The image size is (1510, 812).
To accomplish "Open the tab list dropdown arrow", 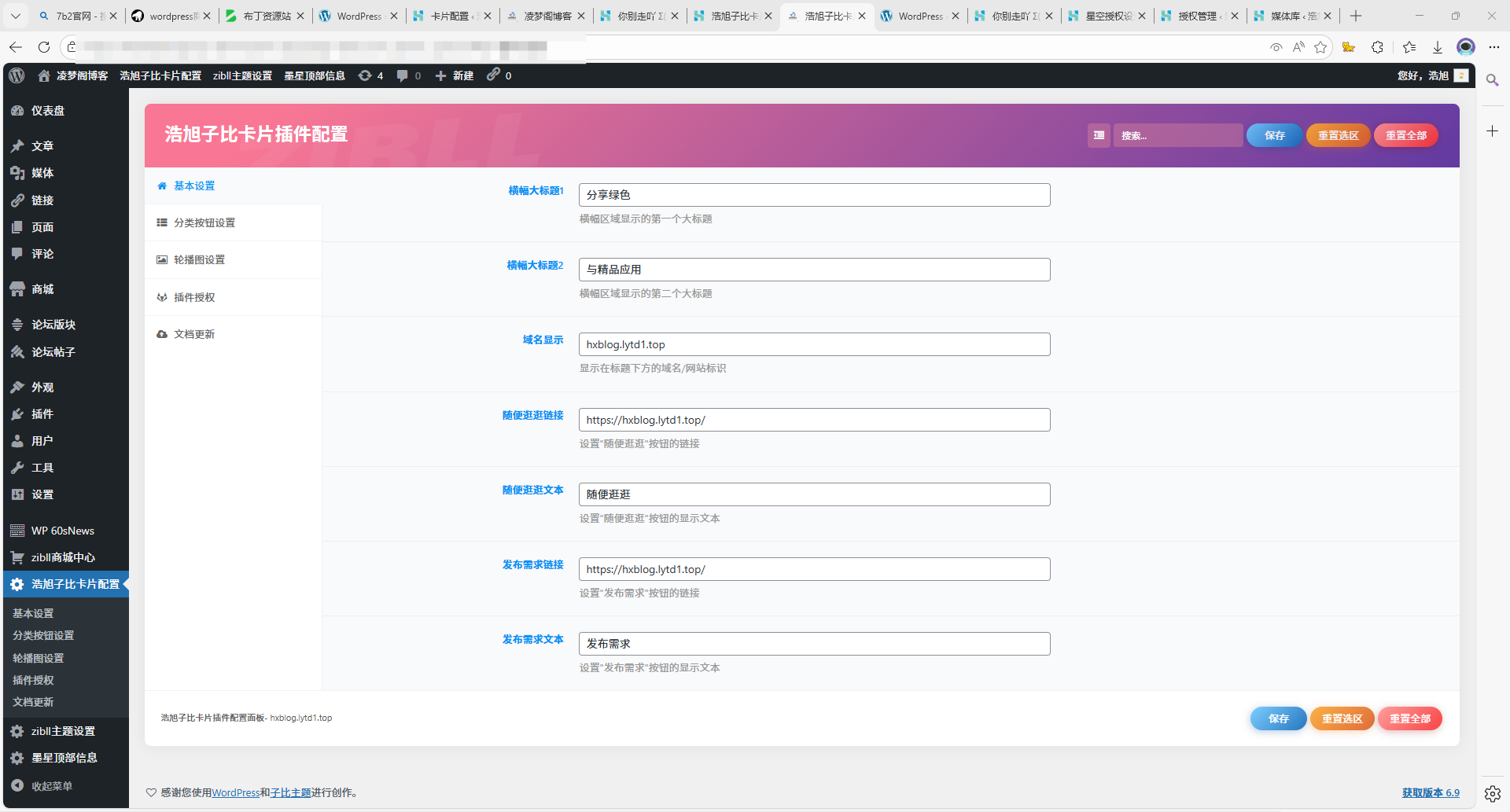I will coord(15,16).
